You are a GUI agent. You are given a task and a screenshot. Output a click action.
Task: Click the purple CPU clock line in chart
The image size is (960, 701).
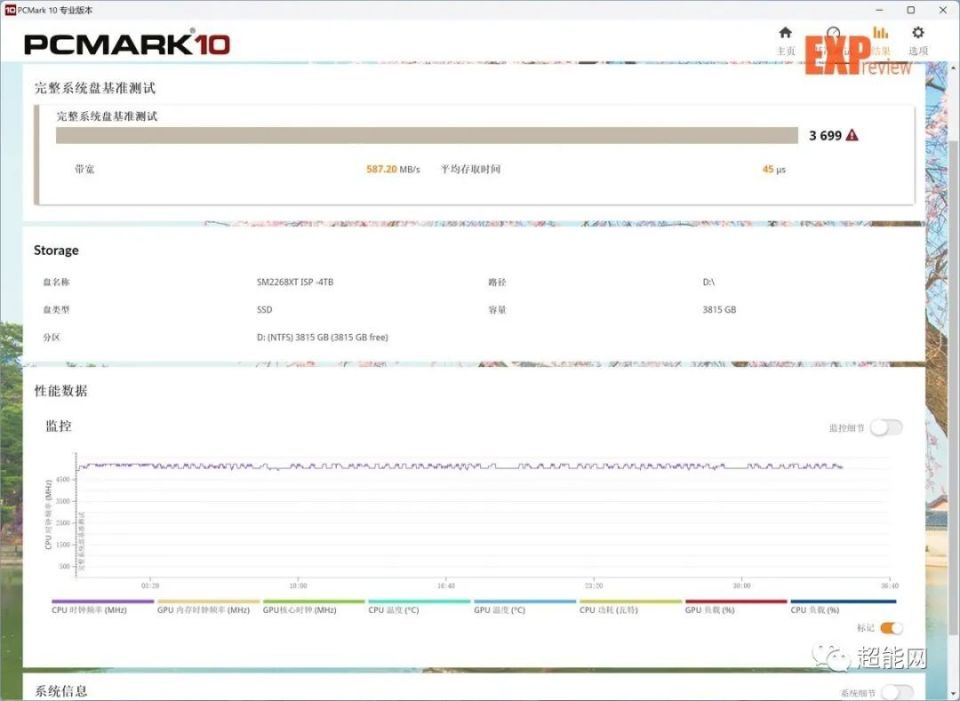[x=459, y=467]
